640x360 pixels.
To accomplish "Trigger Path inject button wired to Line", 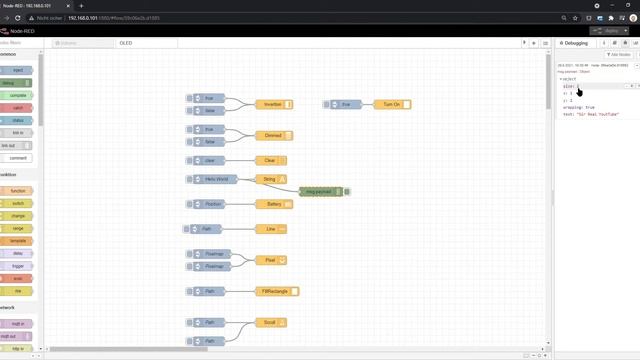I will [186, 229].
